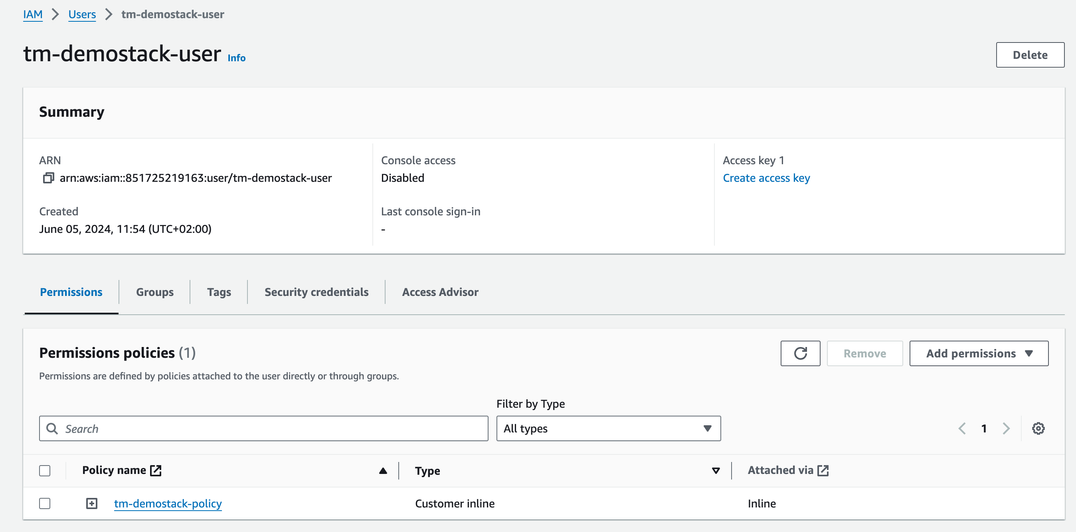The image size is (1076, 532).
Task: Sort ascending by Policy name arrow
Action: (x=383, y=471)
